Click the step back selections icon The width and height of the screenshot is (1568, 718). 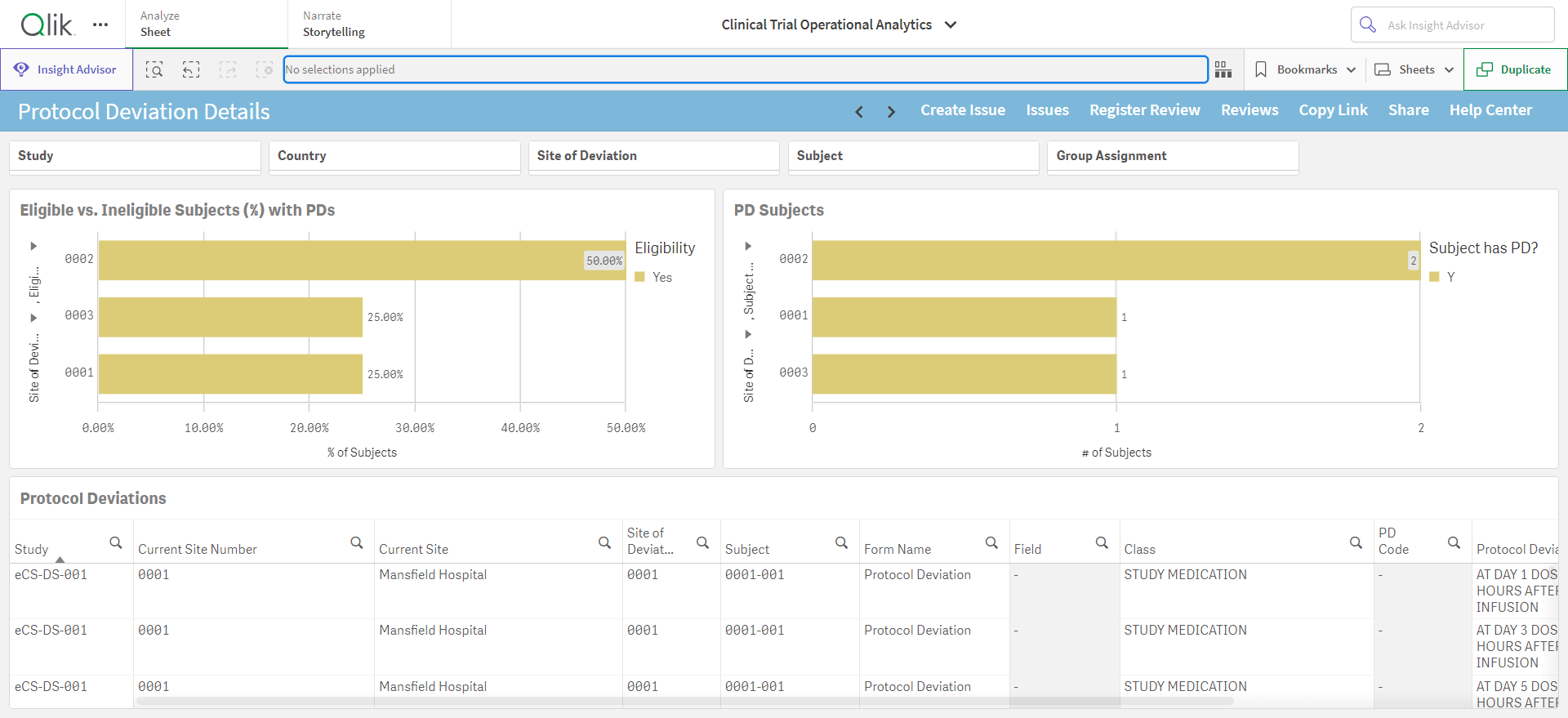[191, 69]
